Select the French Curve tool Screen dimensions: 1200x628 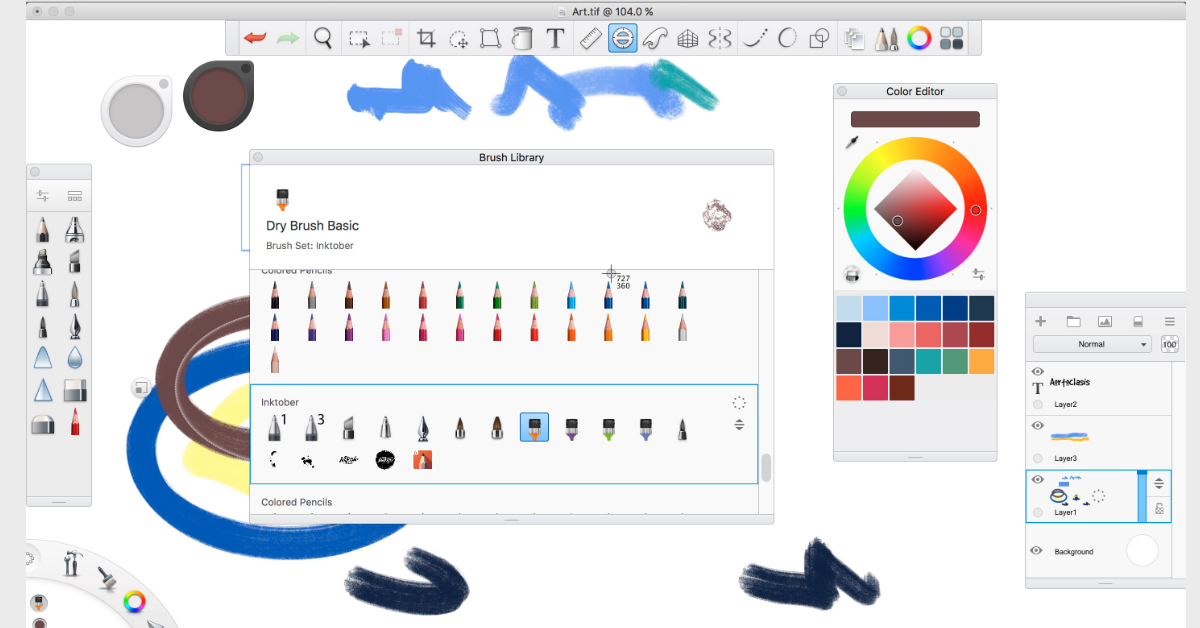click(655, 39)
